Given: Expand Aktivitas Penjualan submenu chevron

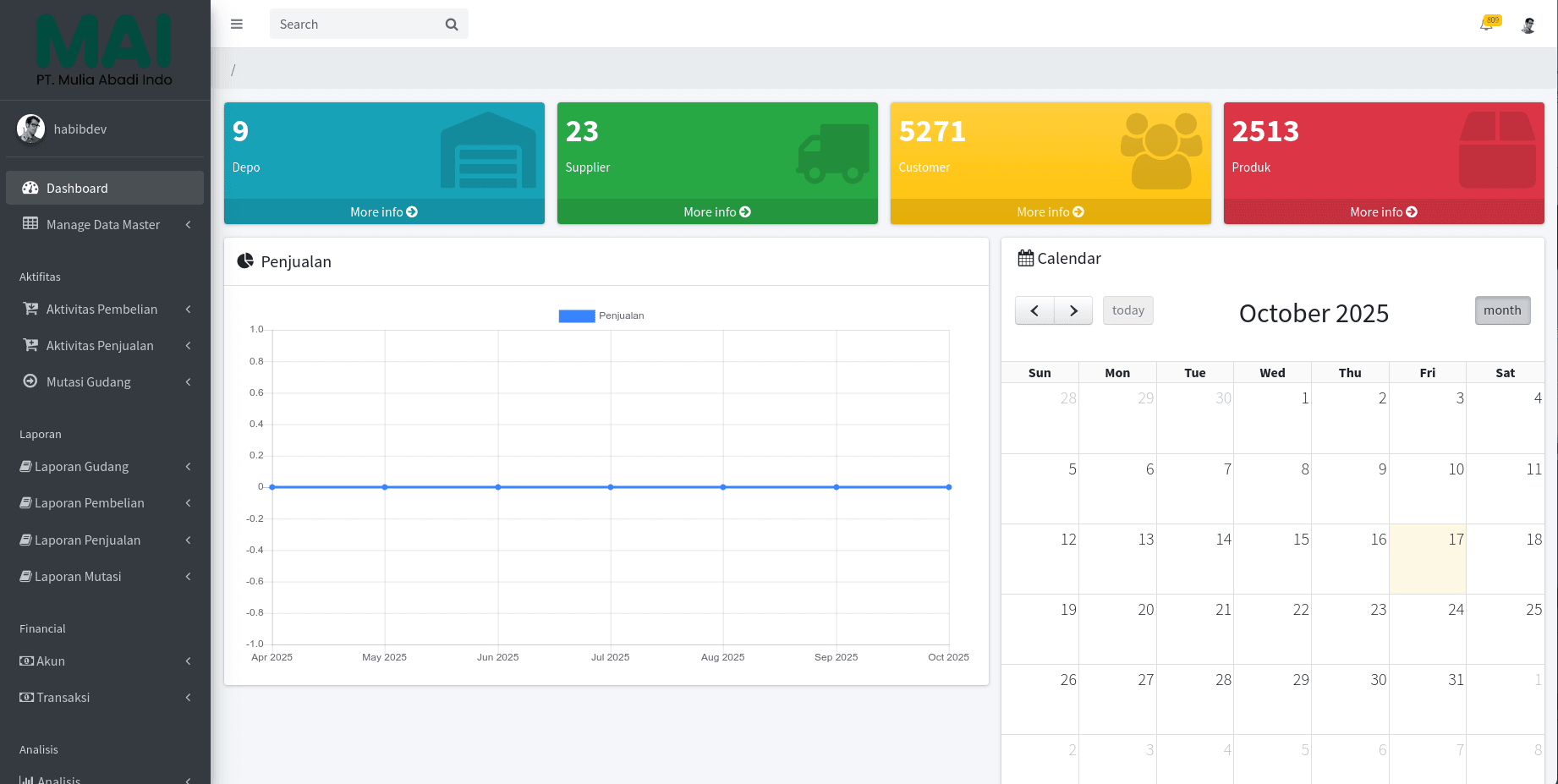Looking at the screenshot, I should coord(188,345).
